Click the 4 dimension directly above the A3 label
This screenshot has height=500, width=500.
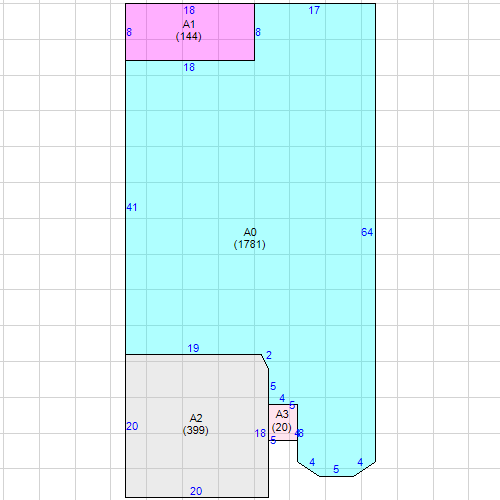(282, 398)
